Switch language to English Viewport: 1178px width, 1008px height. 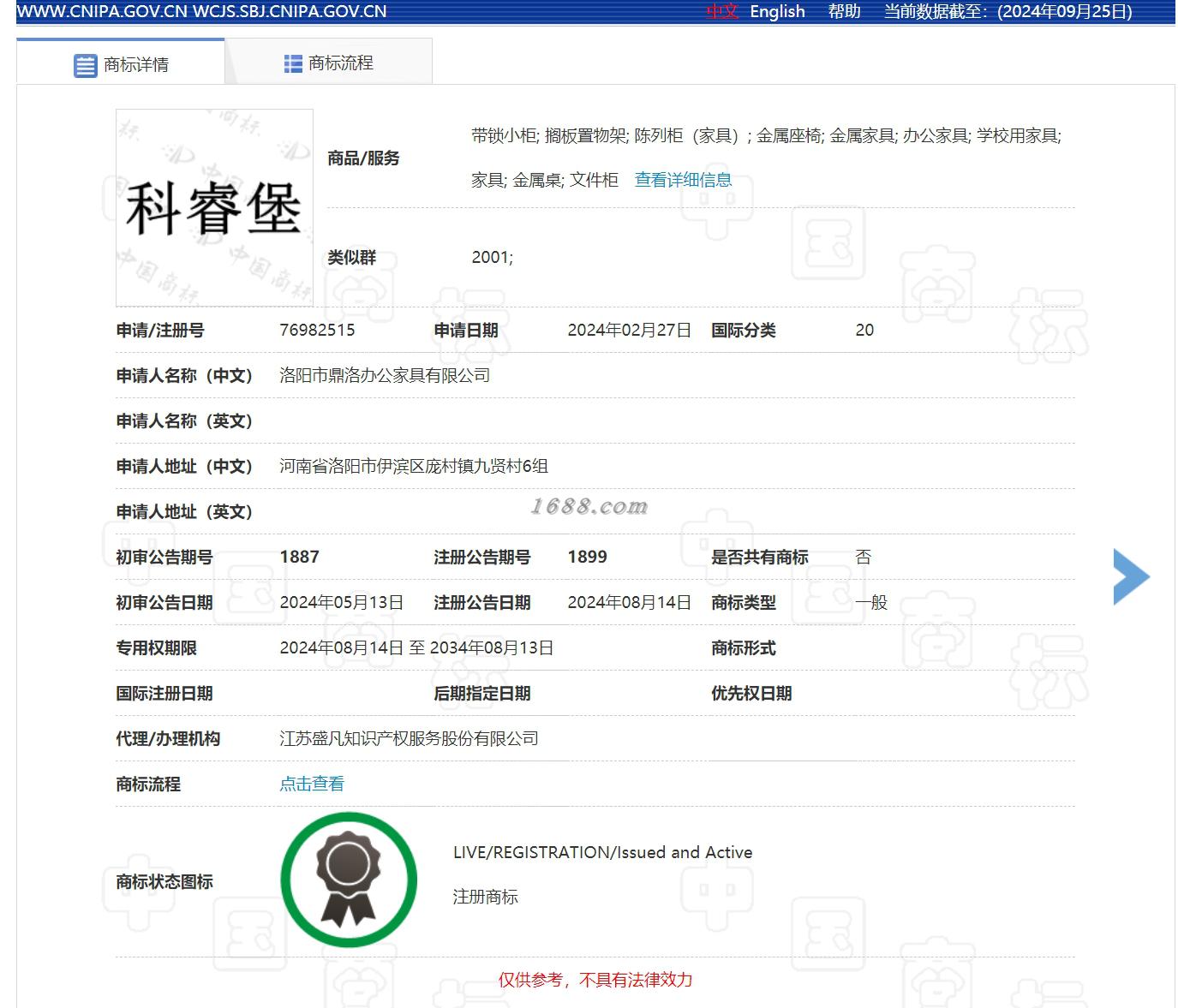[x=777, y=11]
